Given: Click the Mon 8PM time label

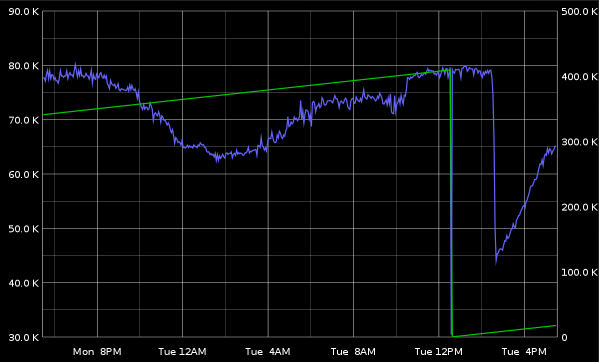Looking at the screenshot, I should (x=97, y=352).
